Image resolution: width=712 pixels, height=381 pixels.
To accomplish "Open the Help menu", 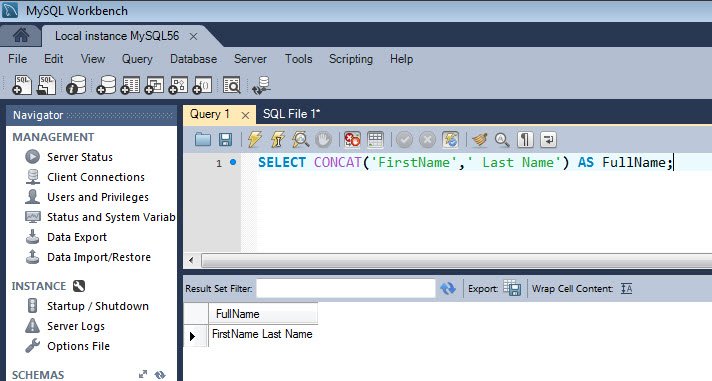I will (401, 59).
